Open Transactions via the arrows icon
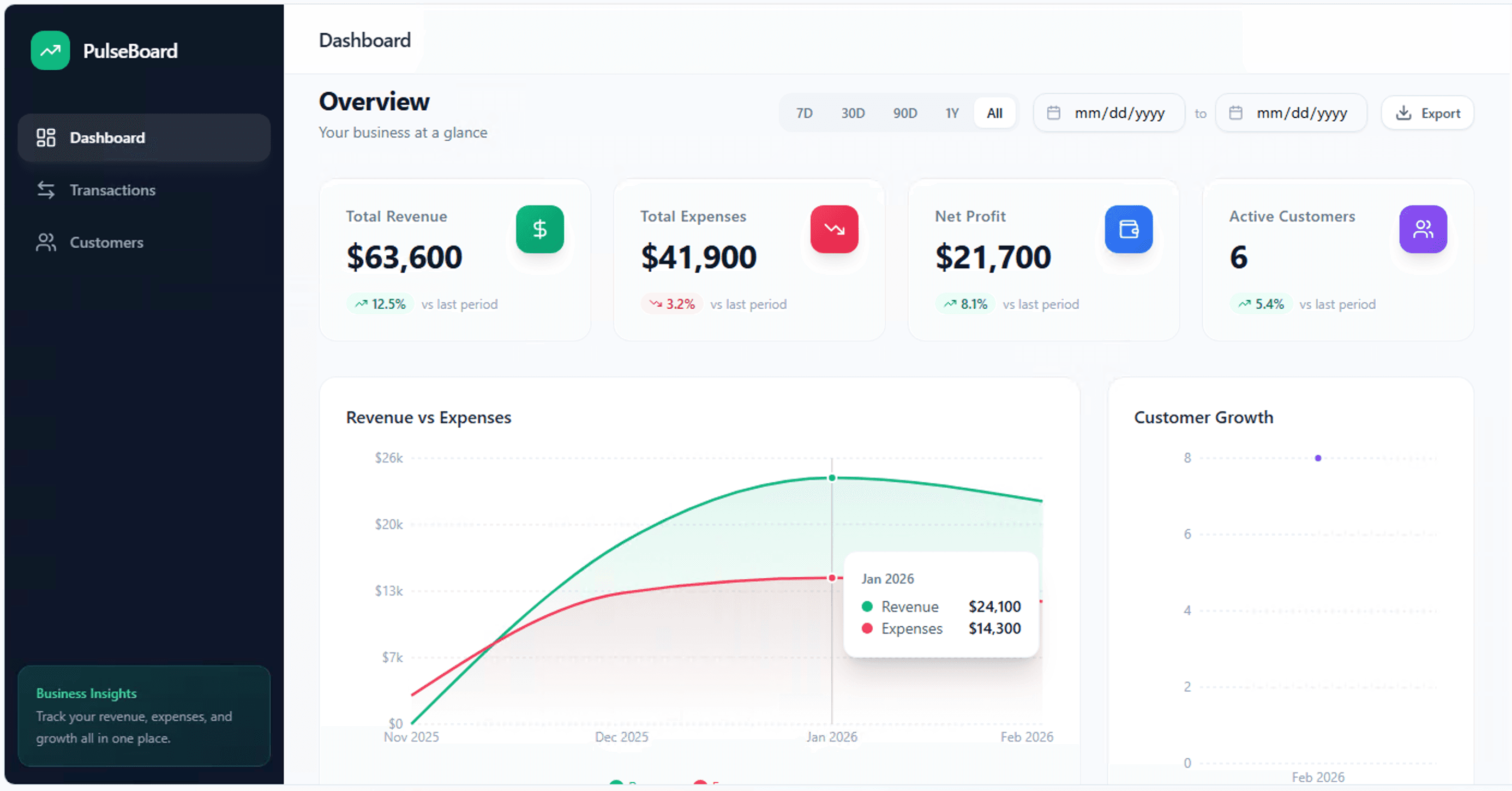Viewport: 1512px width, 791px height. coord(46,190)
